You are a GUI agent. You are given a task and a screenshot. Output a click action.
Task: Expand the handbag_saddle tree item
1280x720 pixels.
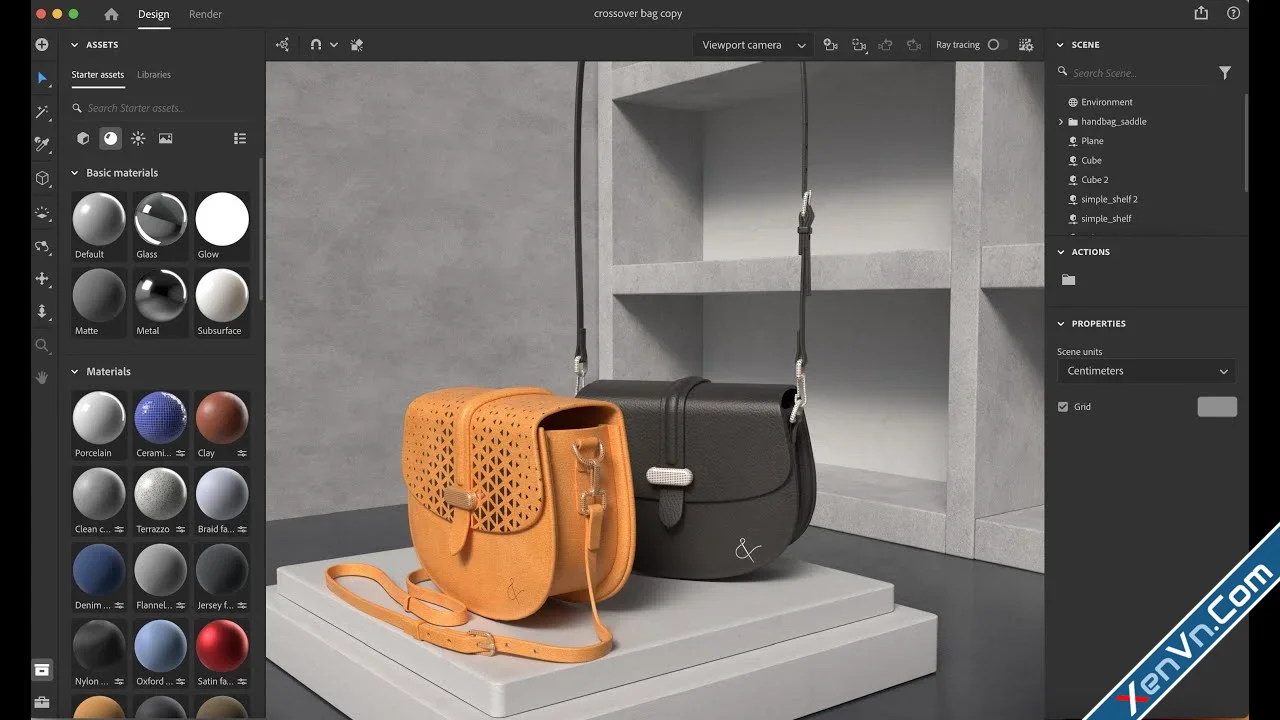pos(1061,122)
